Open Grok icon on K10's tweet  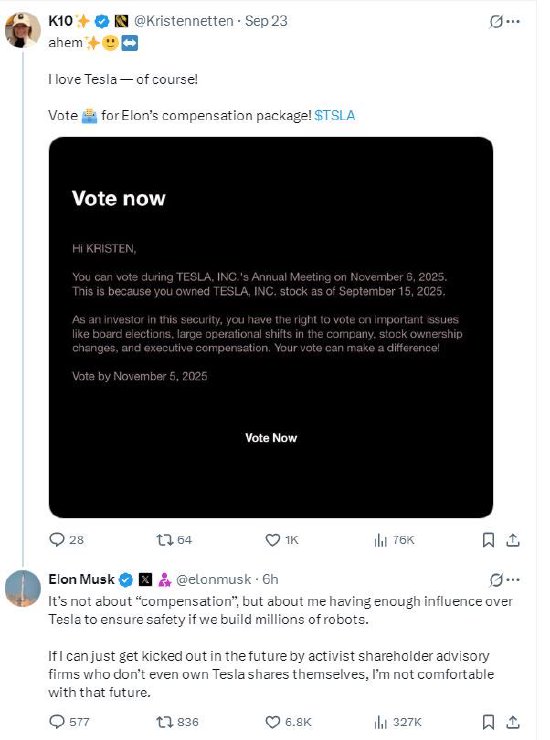(496, 21)
